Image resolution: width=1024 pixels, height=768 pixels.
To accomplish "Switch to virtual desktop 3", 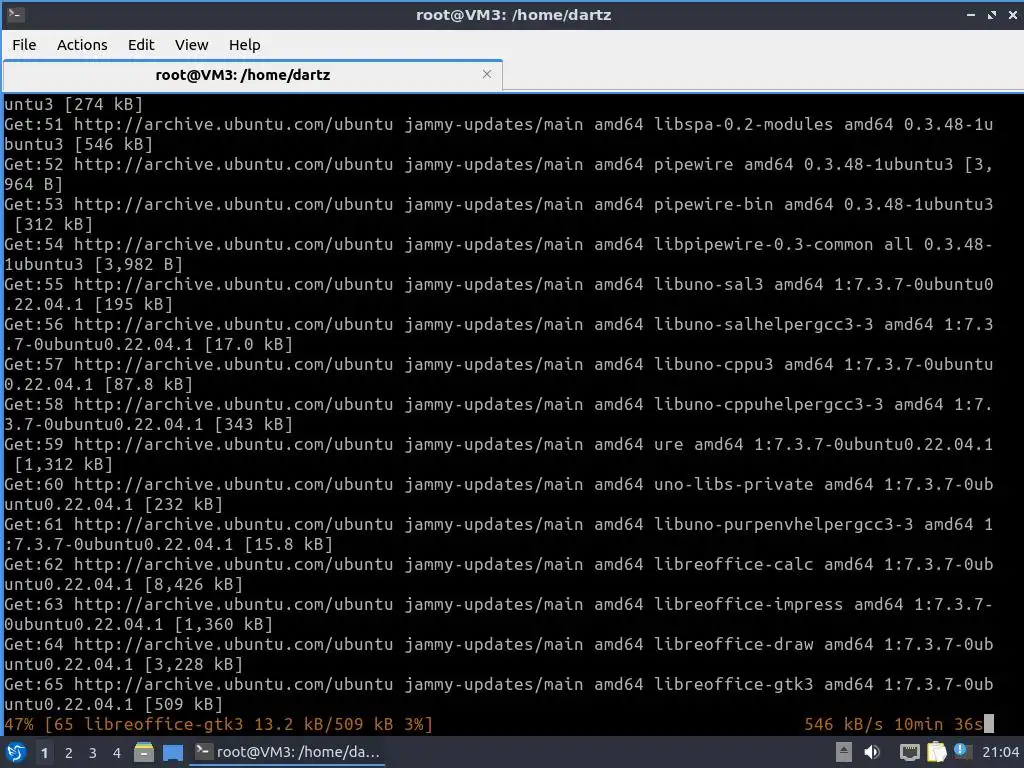I will pos(93,753).
